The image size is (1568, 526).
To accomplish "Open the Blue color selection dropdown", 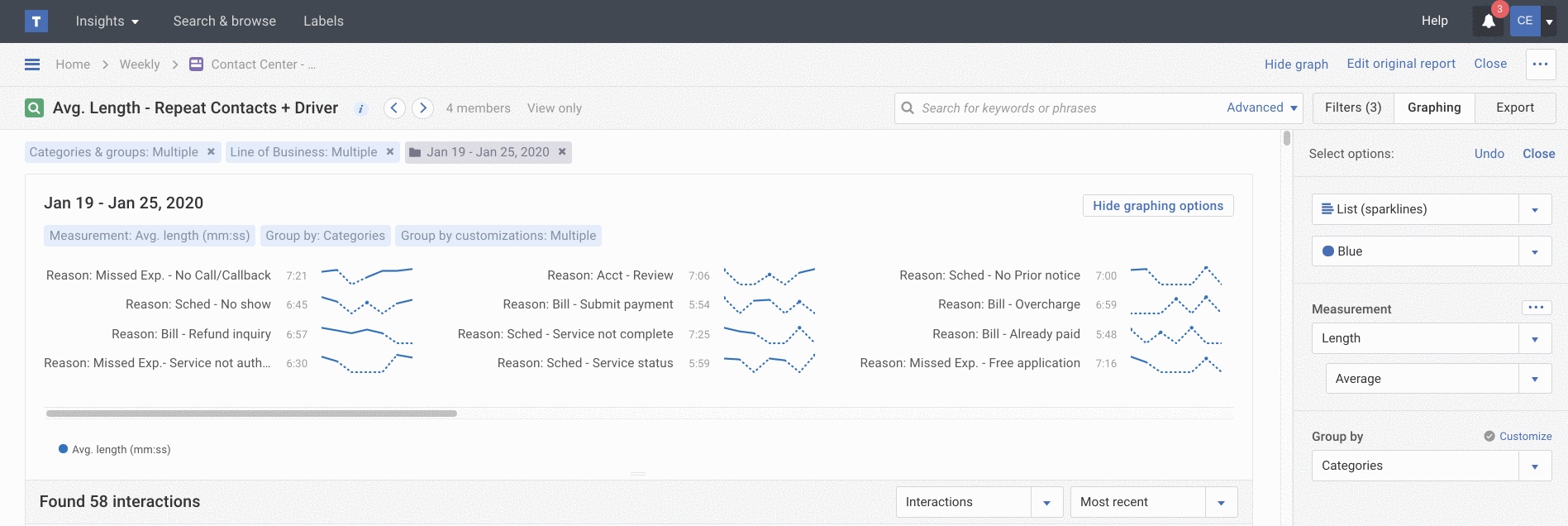I will [x=1534, y=251].
